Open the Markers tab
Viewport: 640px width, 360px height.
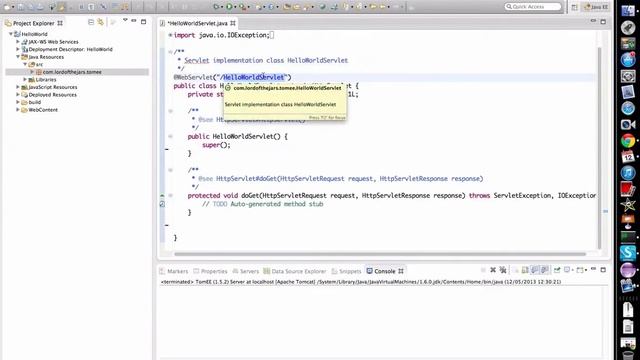[x=174, y=271]
